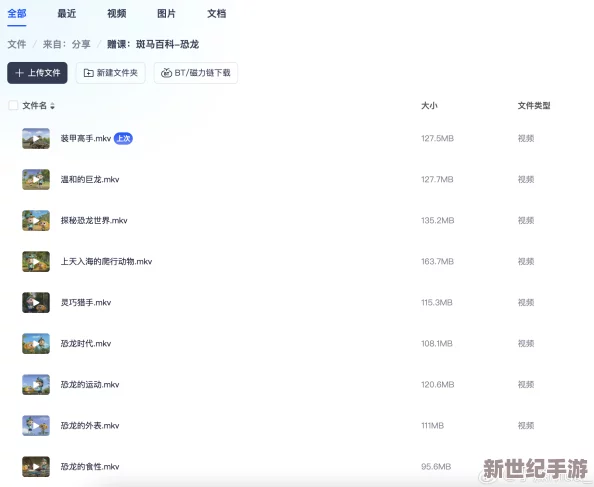The image size is (594, 487).
Task: Select the file name 灵巧猎手.mkv
Action: [x=86, y=303]
